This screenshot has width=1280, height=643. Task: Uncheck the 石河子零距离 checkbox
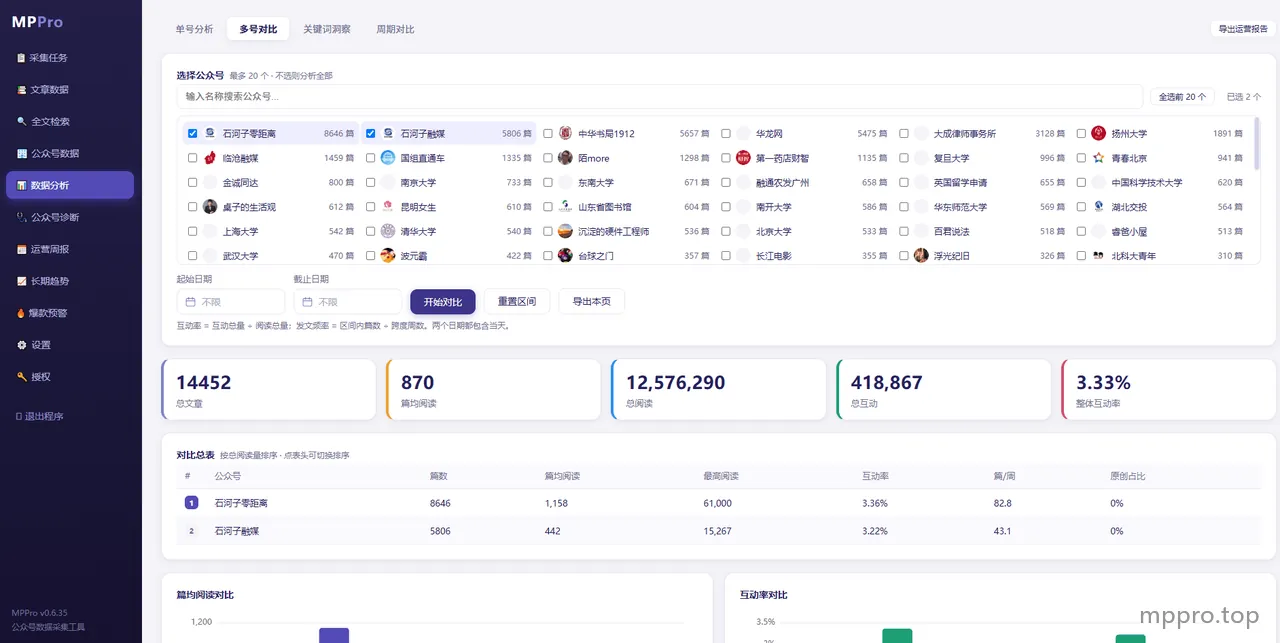(192, 133)
